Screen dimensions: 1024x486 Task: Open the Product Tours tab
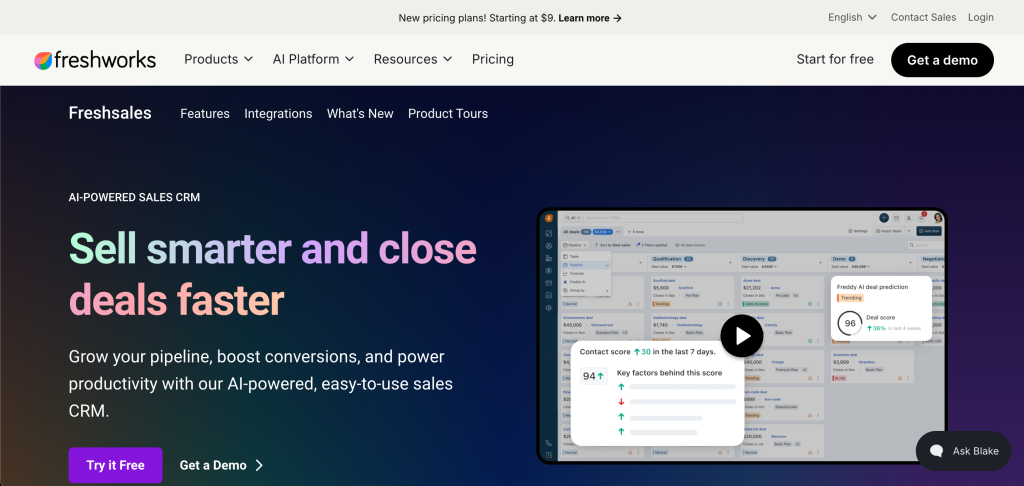pyautogui.click(x=448, y=114)
